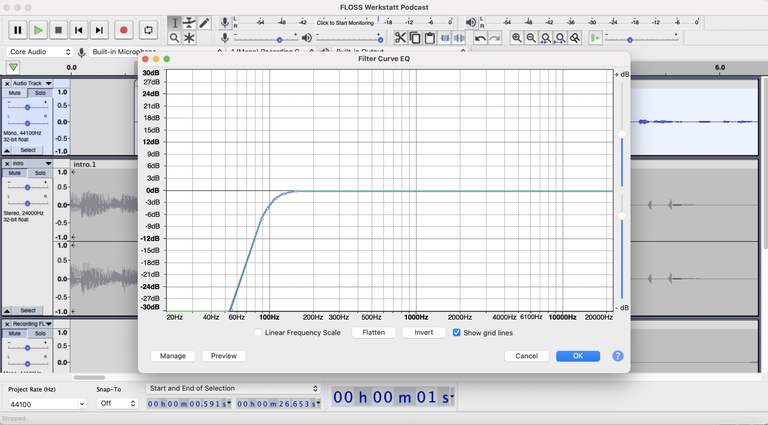Close the Intro track with X
The height and width of the screenshot is (425, 768).
(x=7, y=164)
